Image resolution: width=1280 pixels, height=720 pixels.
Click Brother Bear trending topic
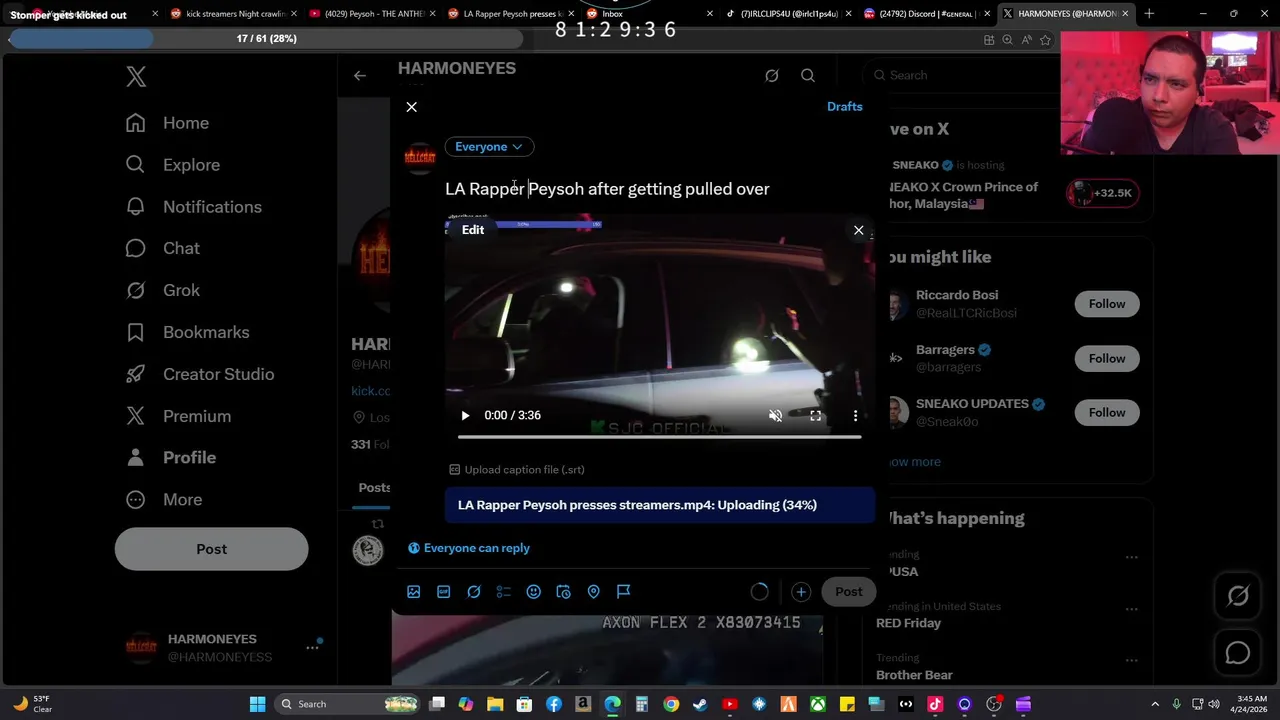[x=914, y=675]
